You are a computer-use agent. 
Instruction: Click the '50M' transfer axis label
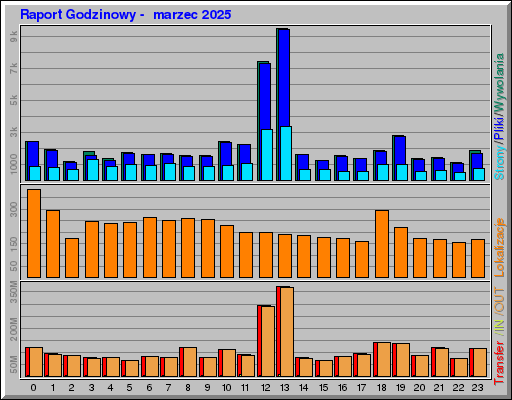coord(14,365)
